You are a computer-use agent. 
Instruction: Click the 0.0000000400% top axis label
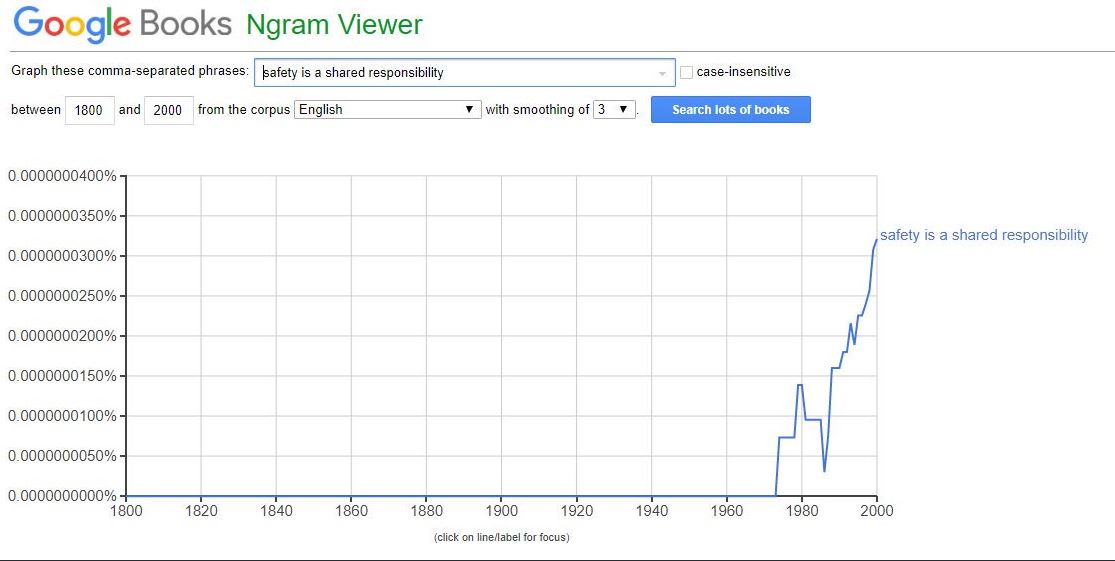pyautogui.click(x=63, y=176)
